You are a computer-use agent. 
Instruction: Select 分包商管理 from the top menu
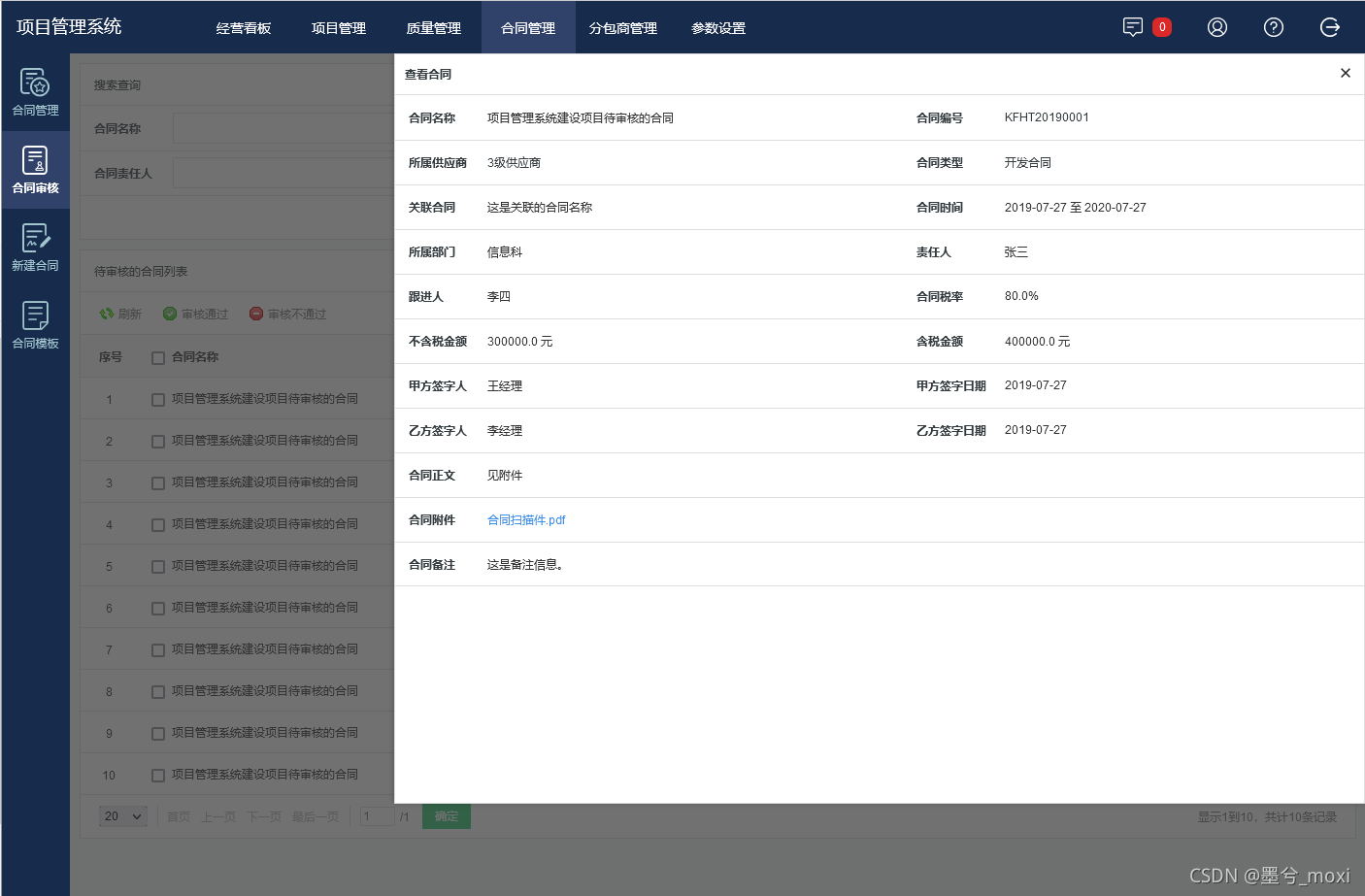pos(622,27)
